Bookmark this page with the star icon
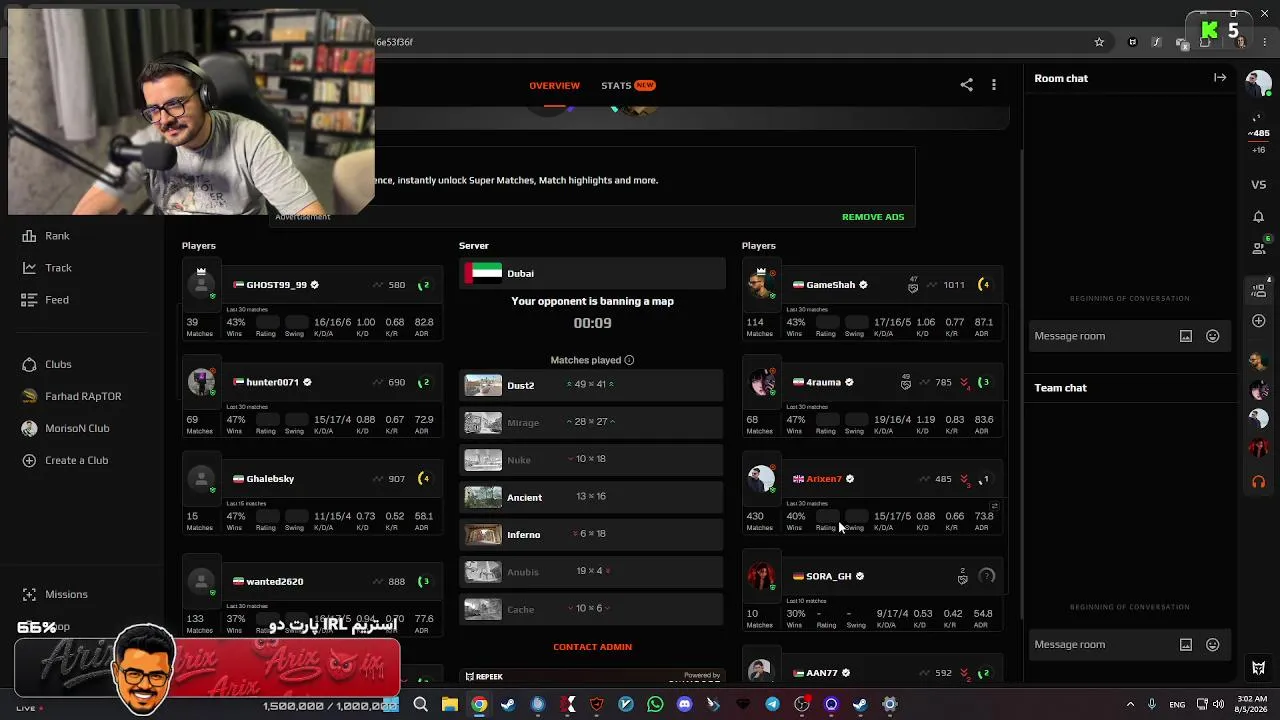 coord(1099,42)
